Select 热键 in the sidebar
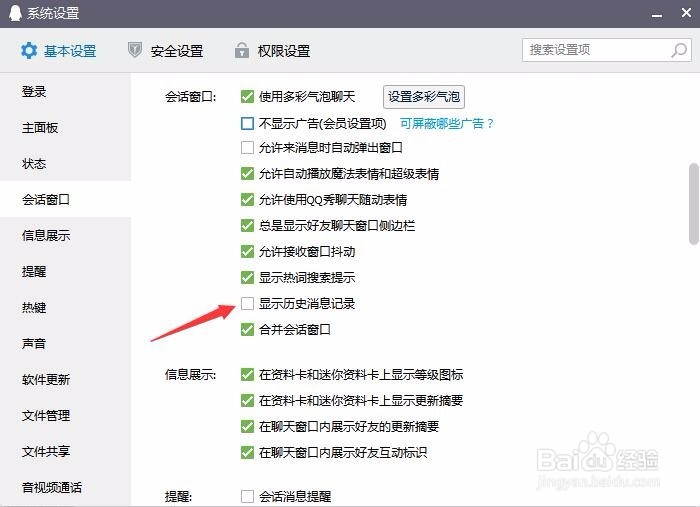This screenshot has height=507, width=700. (65, 308)
